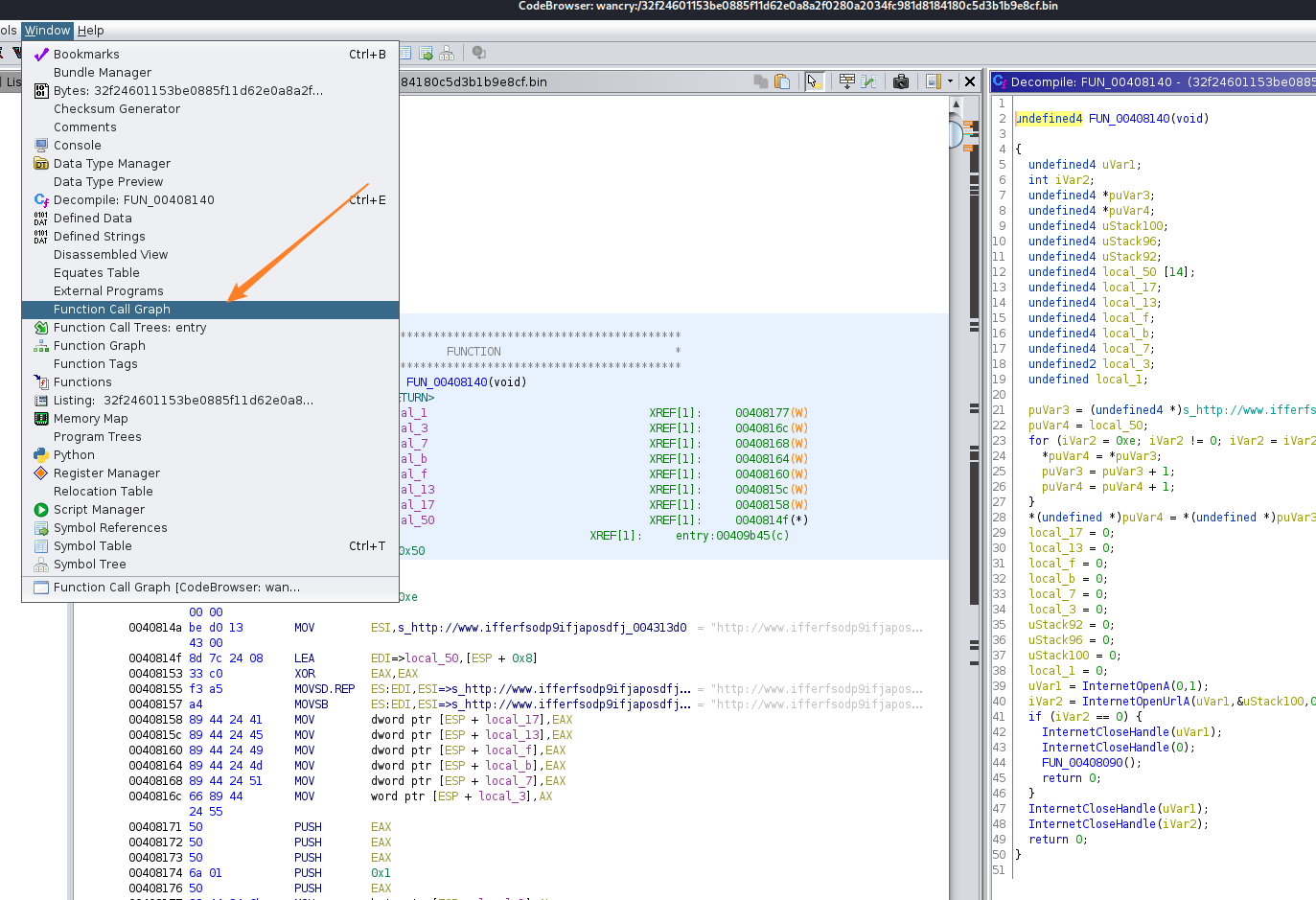Screen dimensions: 1316x900
Task: Click the Symbol Table icon
Action: (41, 546)
